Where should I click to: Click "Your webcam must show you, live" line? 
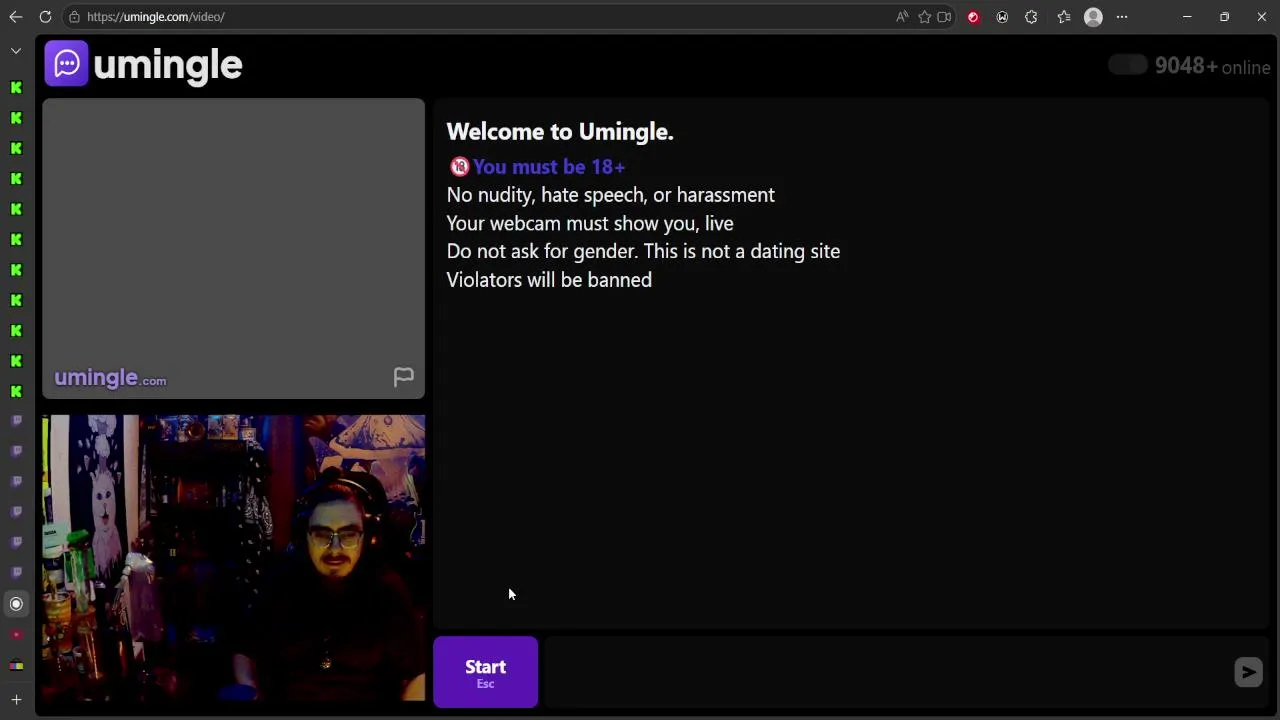coord(590,224)
